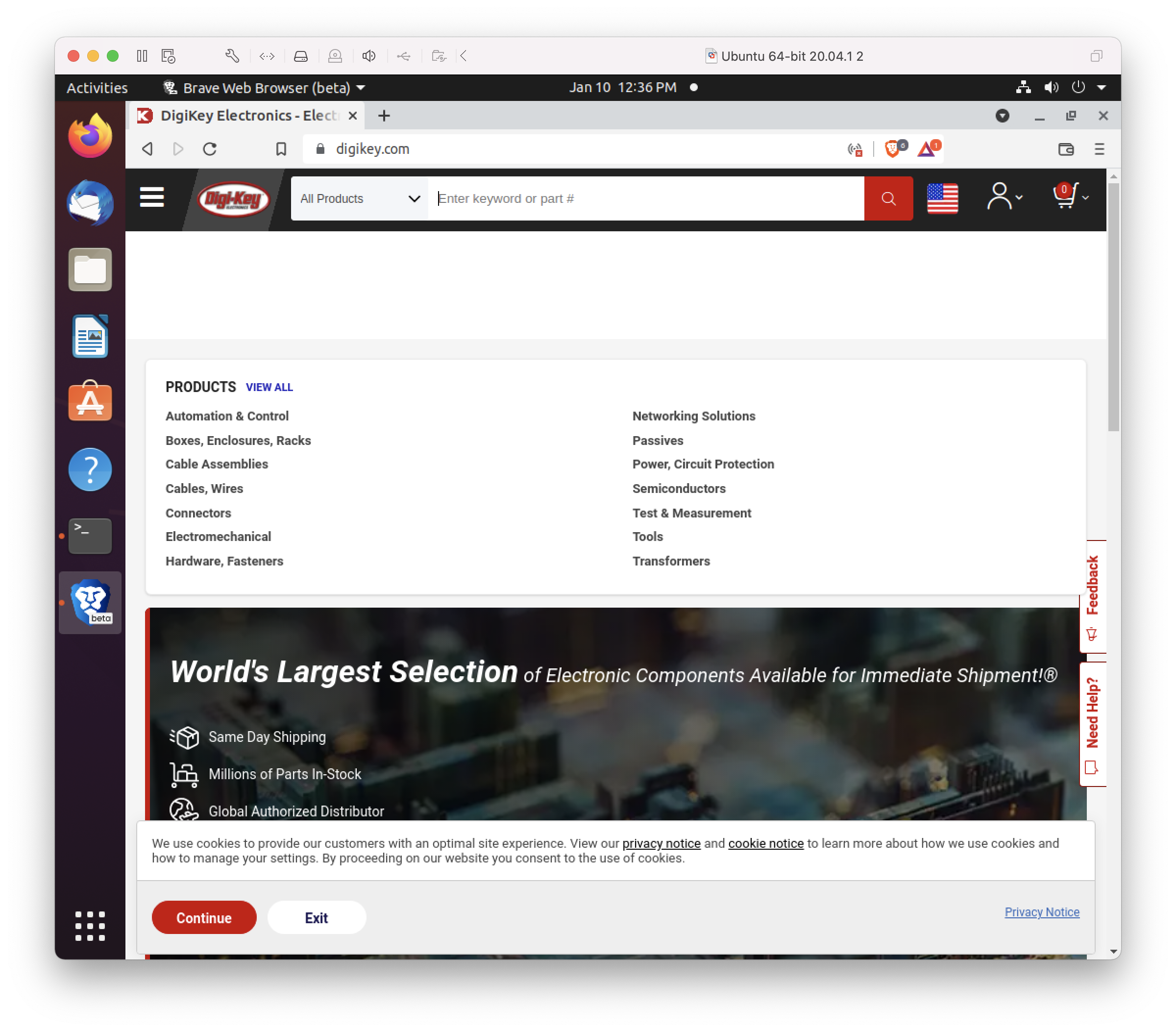1176x1032 pixels.
Task: Expand the All Products dropdown
Action: click(359, 198)
